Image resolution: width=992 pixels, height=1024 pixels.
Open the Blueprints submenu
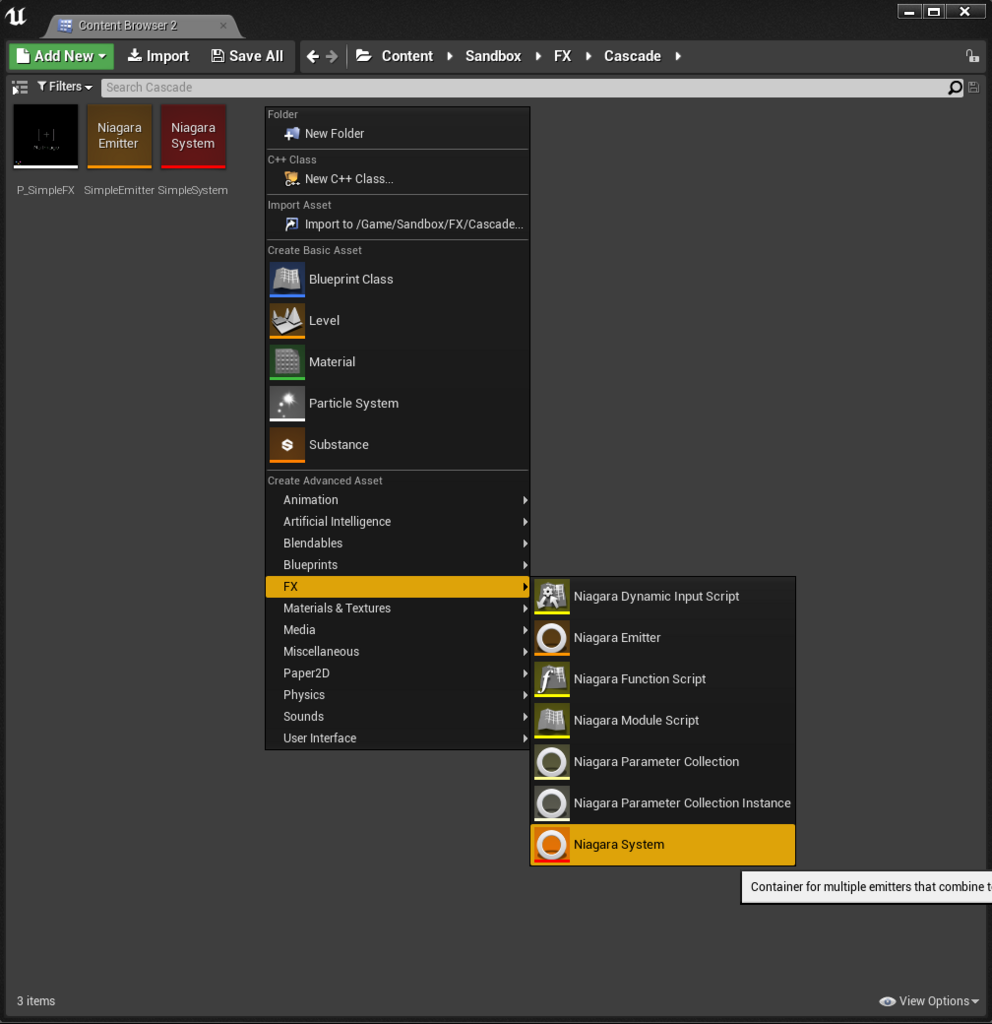coord(397,565)
